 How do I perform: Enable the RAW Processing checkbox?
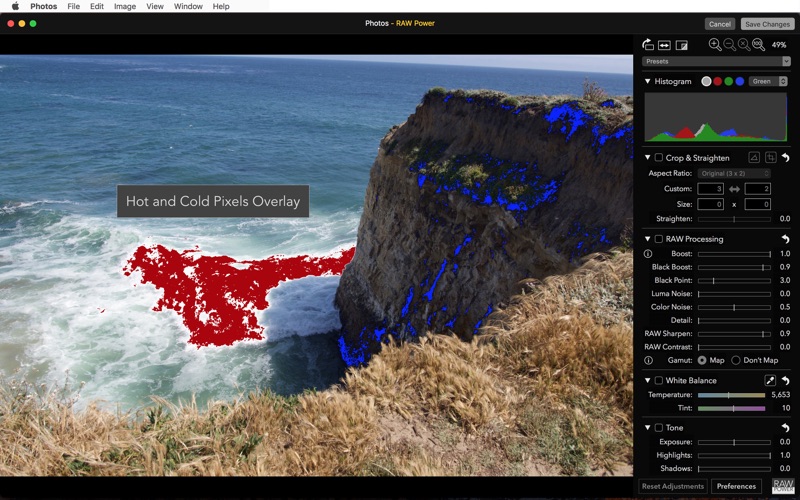pyautogui.click(x=659, y=239)
